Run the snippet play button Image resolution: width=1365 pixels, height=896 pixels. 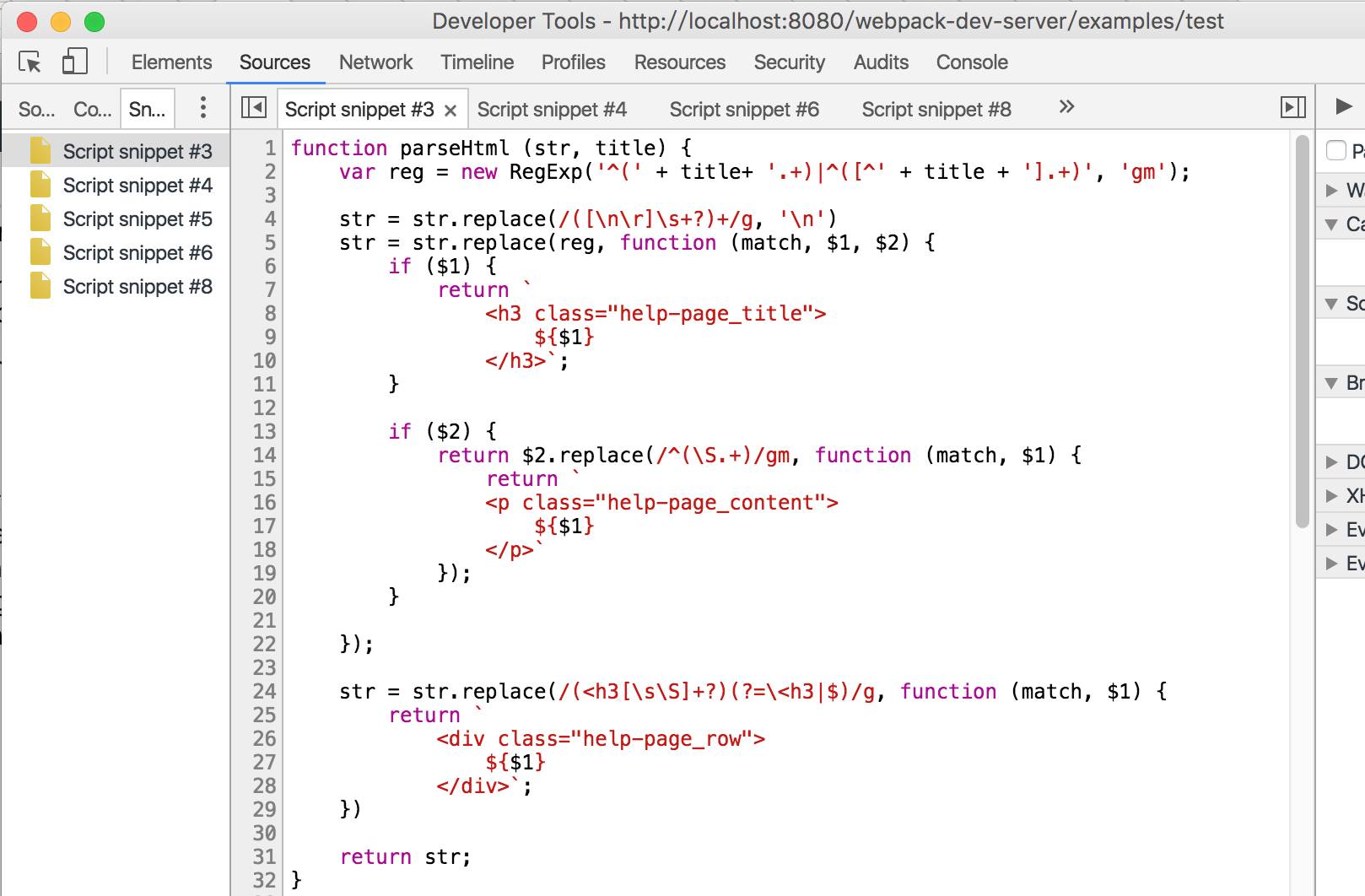click(x=1344, y=106)
